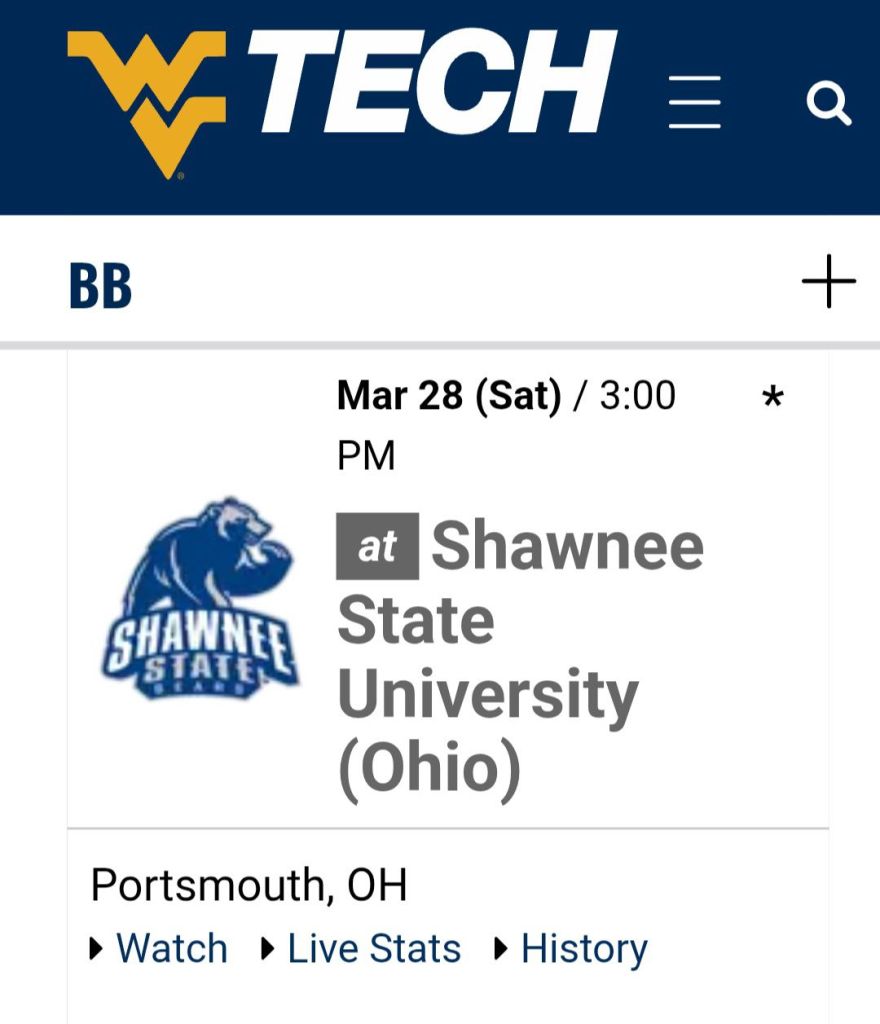
Task: Open the History link
Action: (x=584, y=949)
